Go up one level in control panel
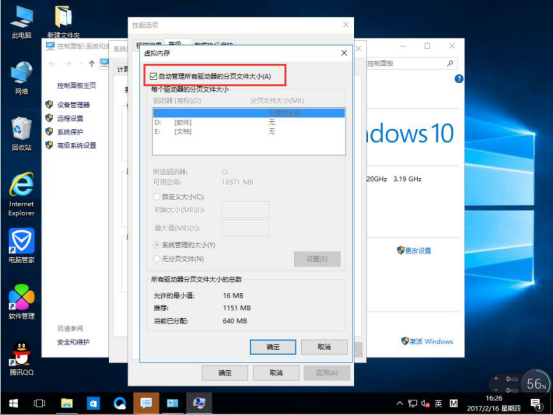 coord(92,63)
